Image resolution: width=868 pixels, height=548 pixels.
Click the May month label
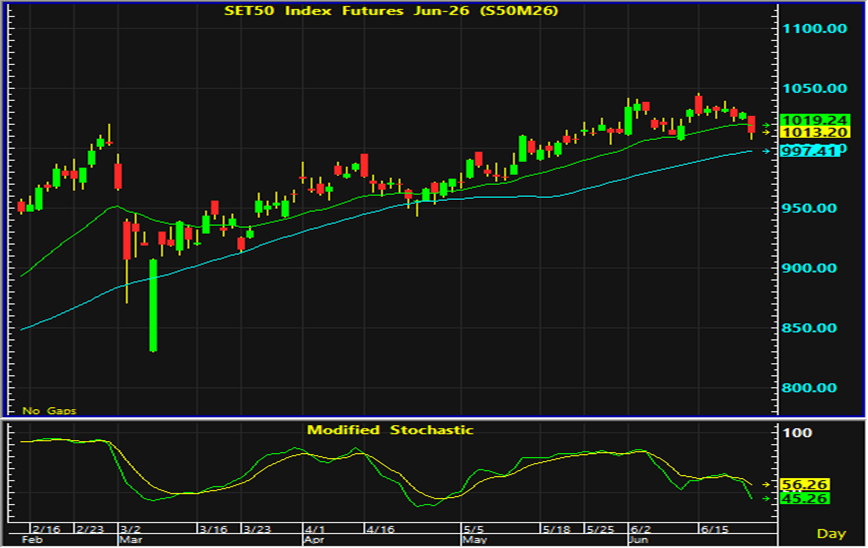coord(474,540)
